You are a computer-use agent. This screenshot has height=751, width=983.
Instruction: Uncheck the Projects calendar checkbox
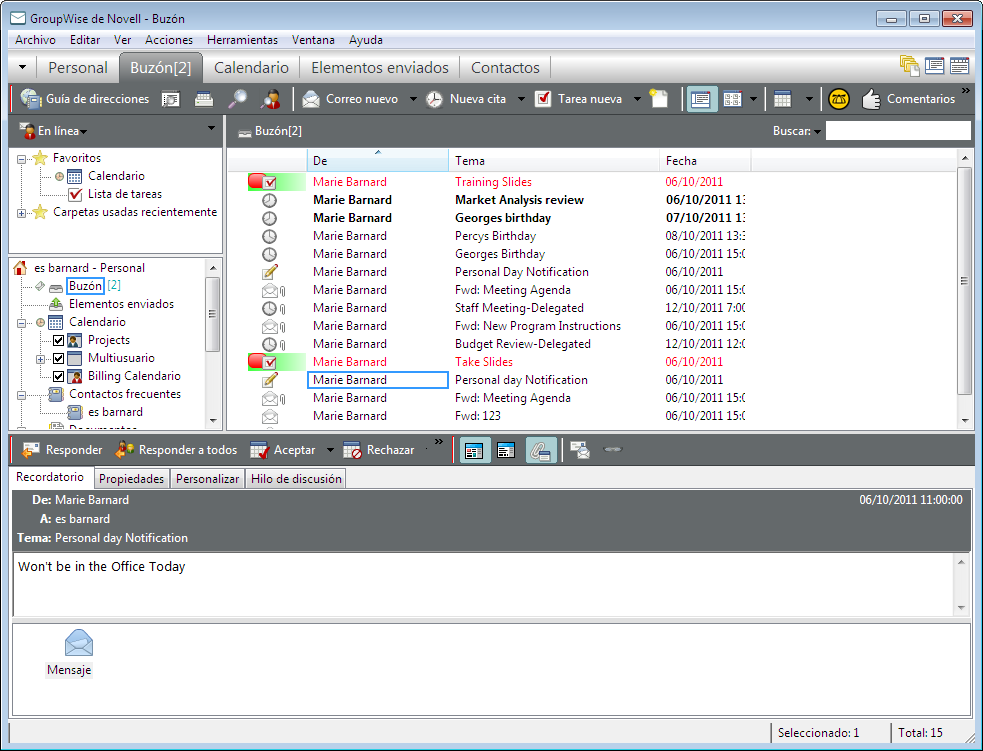tap(58, 340)
